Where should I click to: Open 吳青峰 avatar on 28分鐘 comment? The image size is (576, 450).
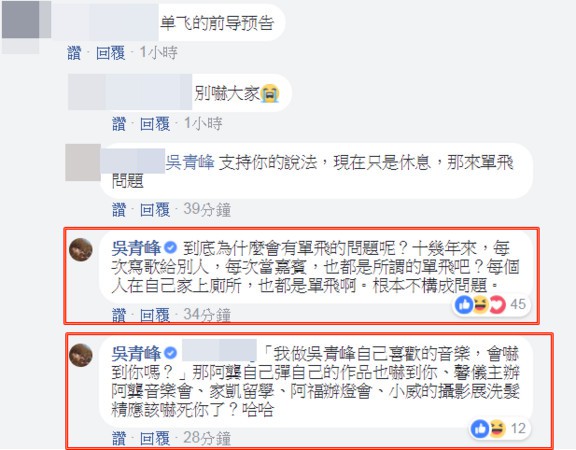(x=81, y=355)
